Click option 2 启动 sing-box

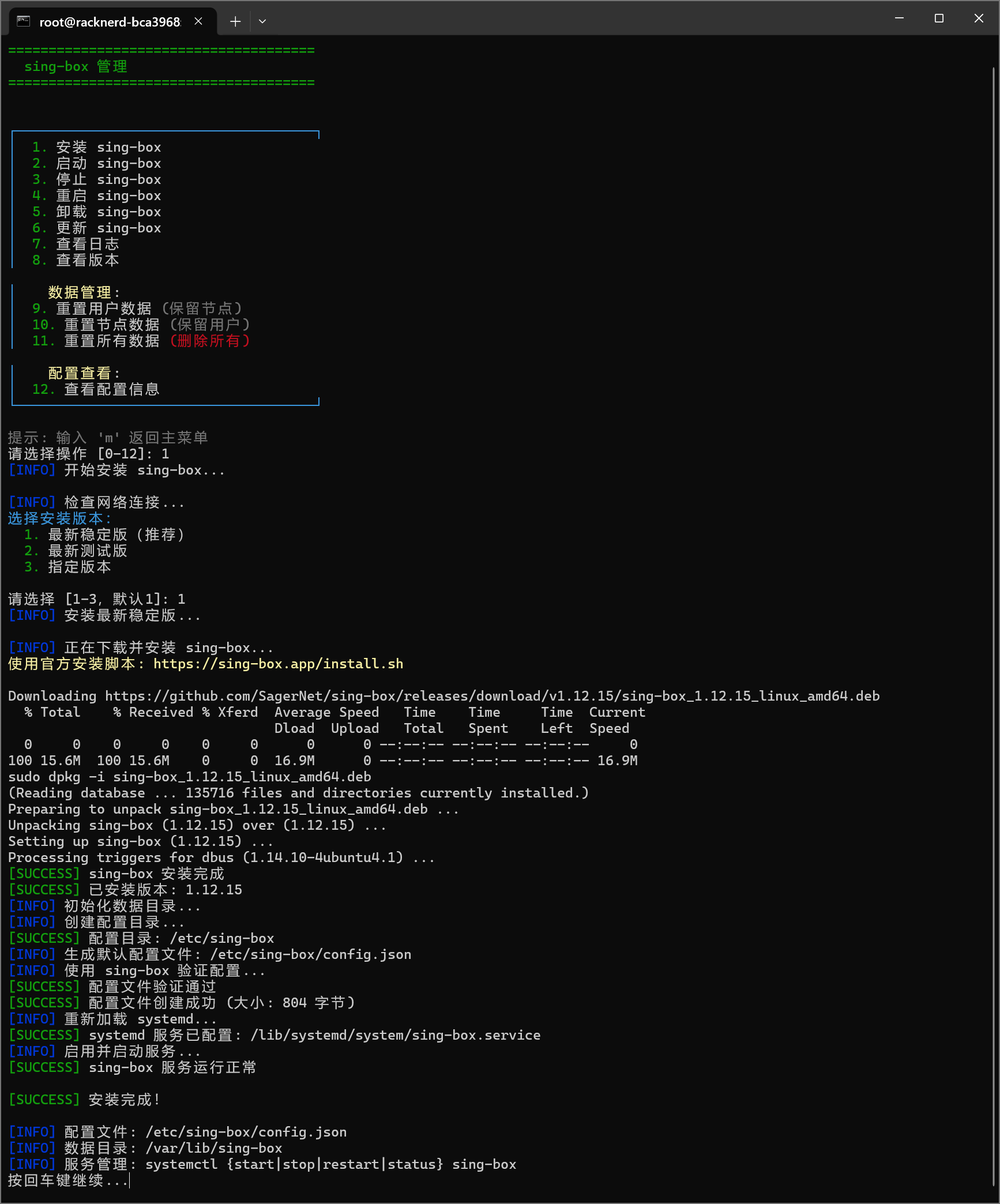[96, 163]
